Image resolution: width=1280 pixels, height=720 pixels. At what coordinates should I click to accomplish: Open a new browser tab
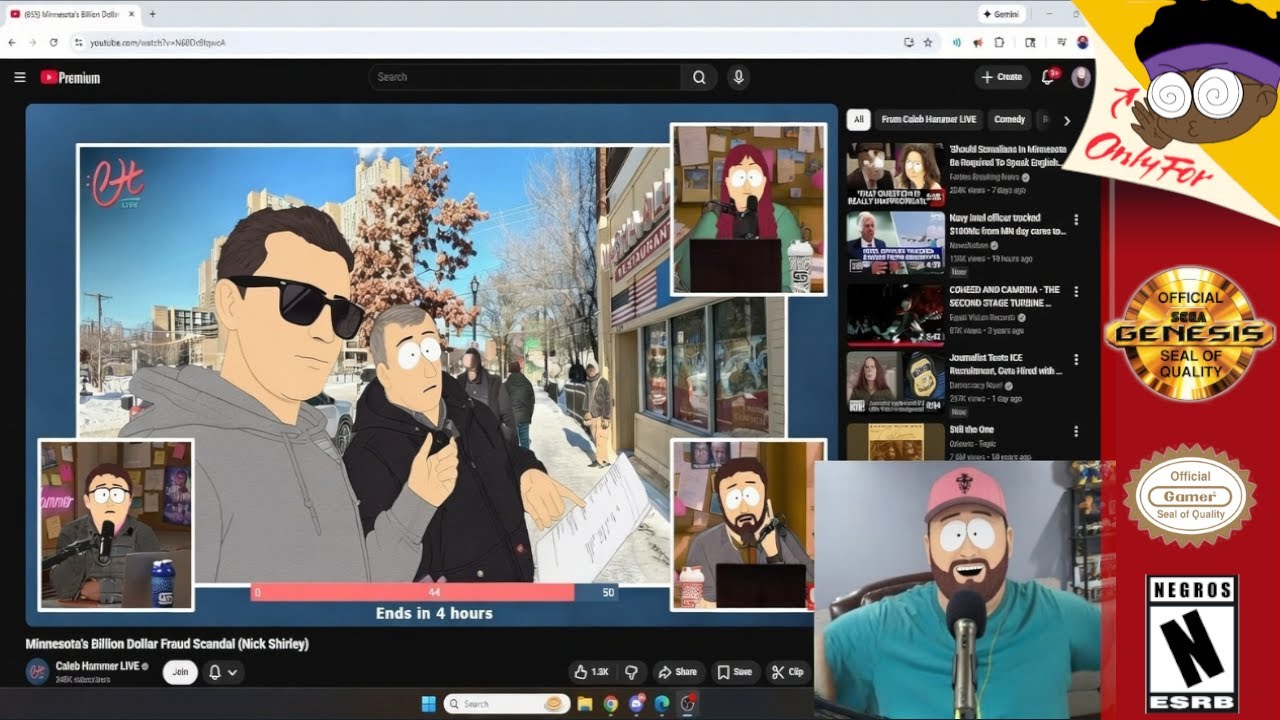click(x=152, y=14)
